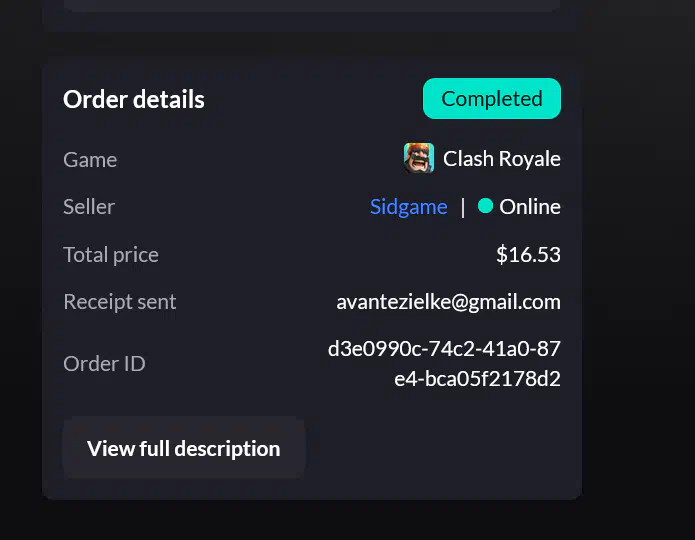Click the Total price label
Screen dimensions: 695x540
(x=110, y=255)
